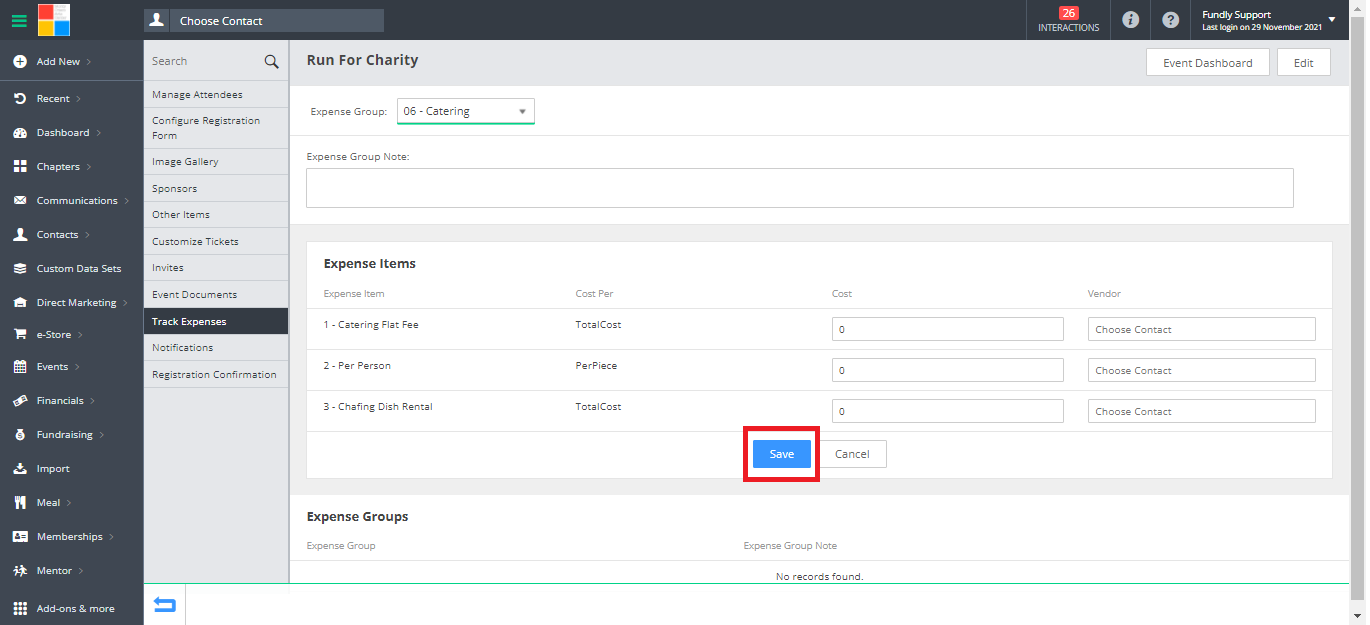This screenshot has height=625, width=1370.
Task: Click the Cancel button
Action: point(852,454)
